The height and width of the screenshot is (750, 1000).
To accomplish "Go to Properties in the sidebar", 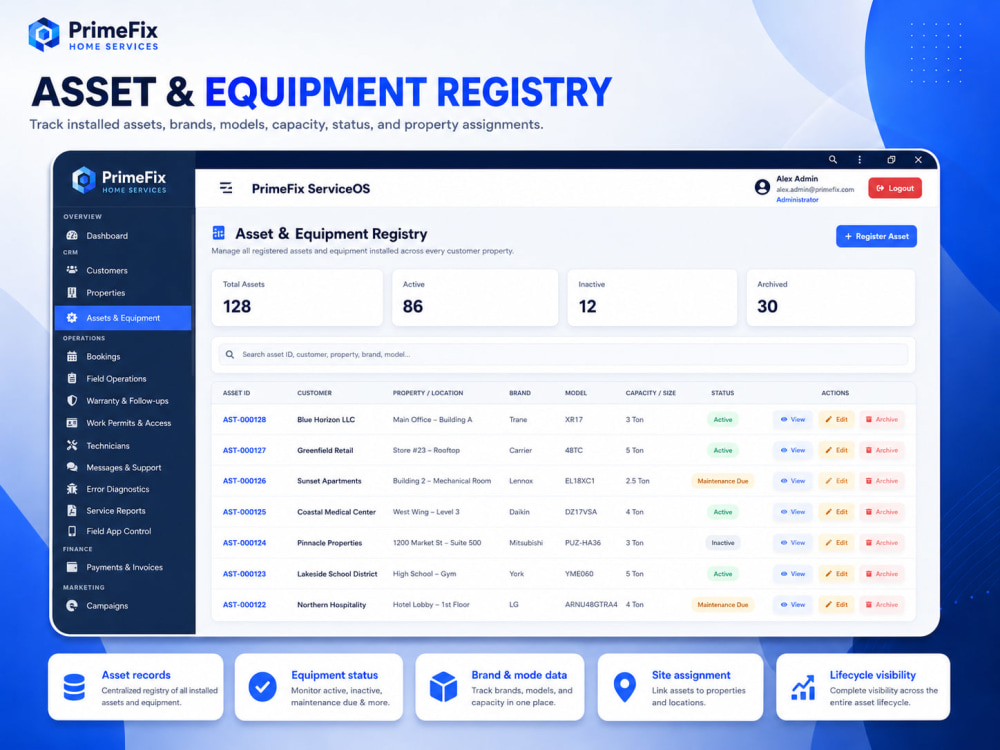I will click(x=105, y=293).
